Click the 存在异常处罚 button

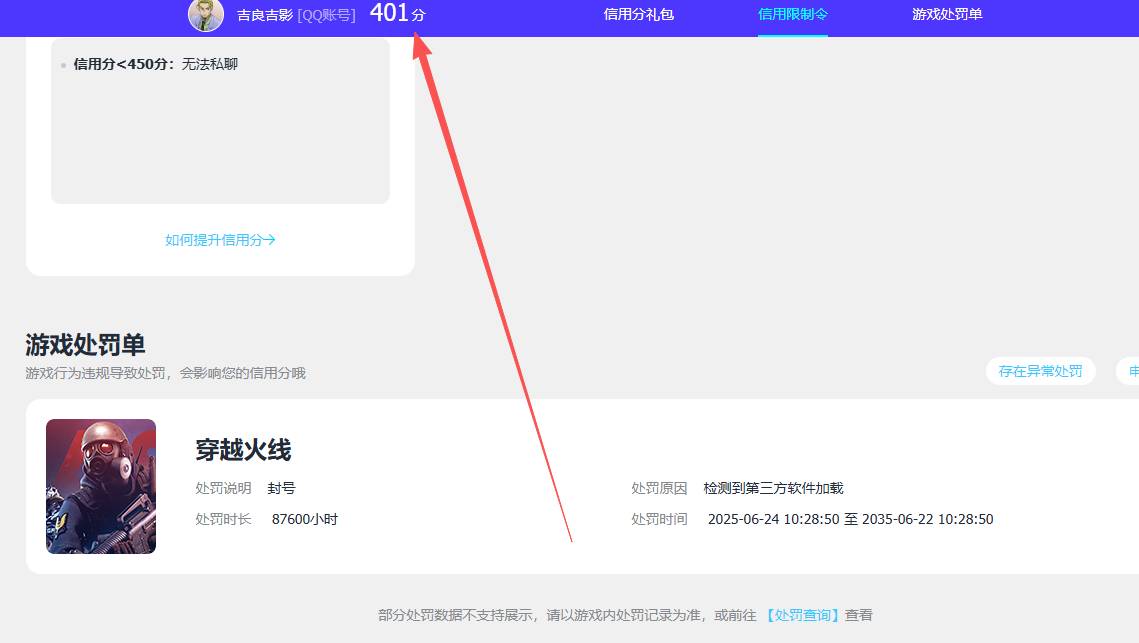(x=1040, y=370)
